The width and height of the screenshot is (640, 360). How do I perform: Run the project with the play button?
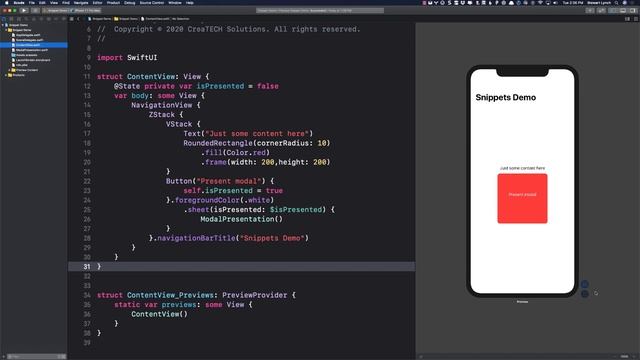24,10
